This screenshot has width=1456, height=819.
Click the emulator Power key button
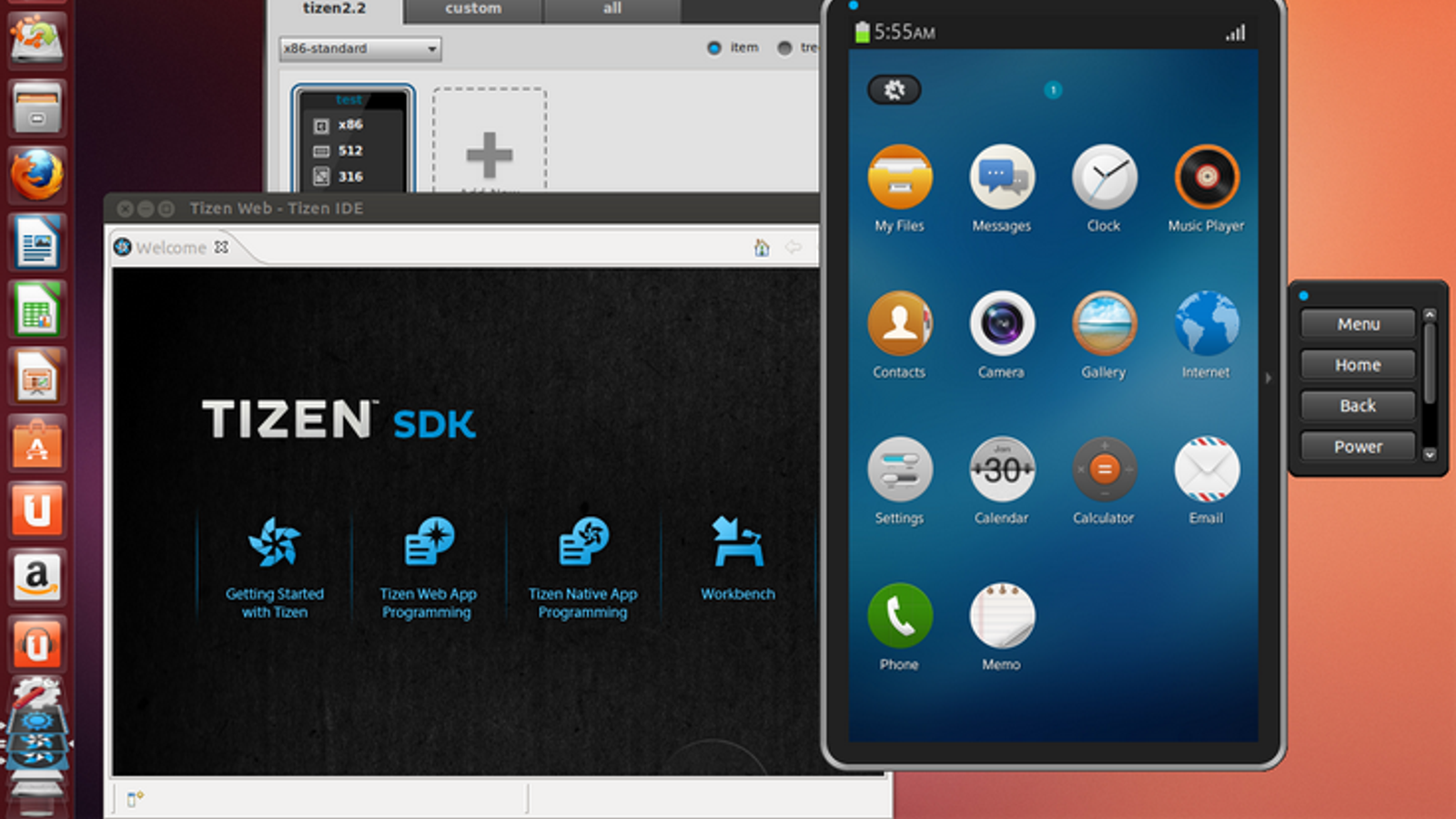(1358, 447)
